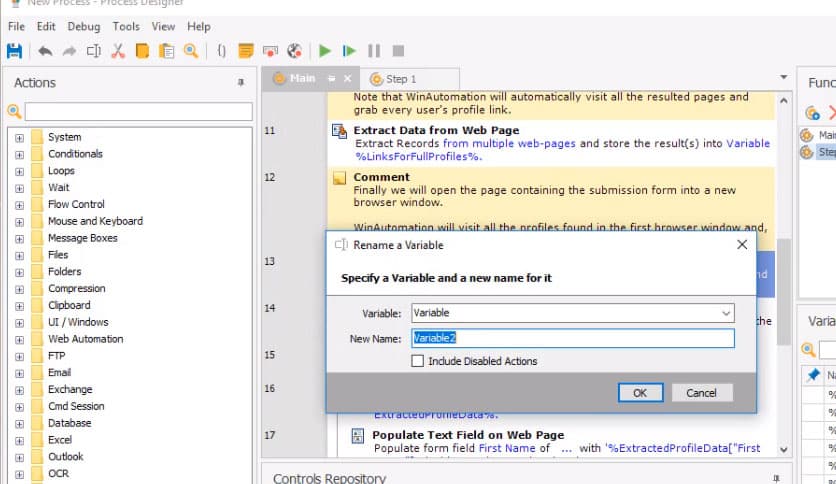
Task: Pin the Actions panel
Action: click(x=241, y=83)
